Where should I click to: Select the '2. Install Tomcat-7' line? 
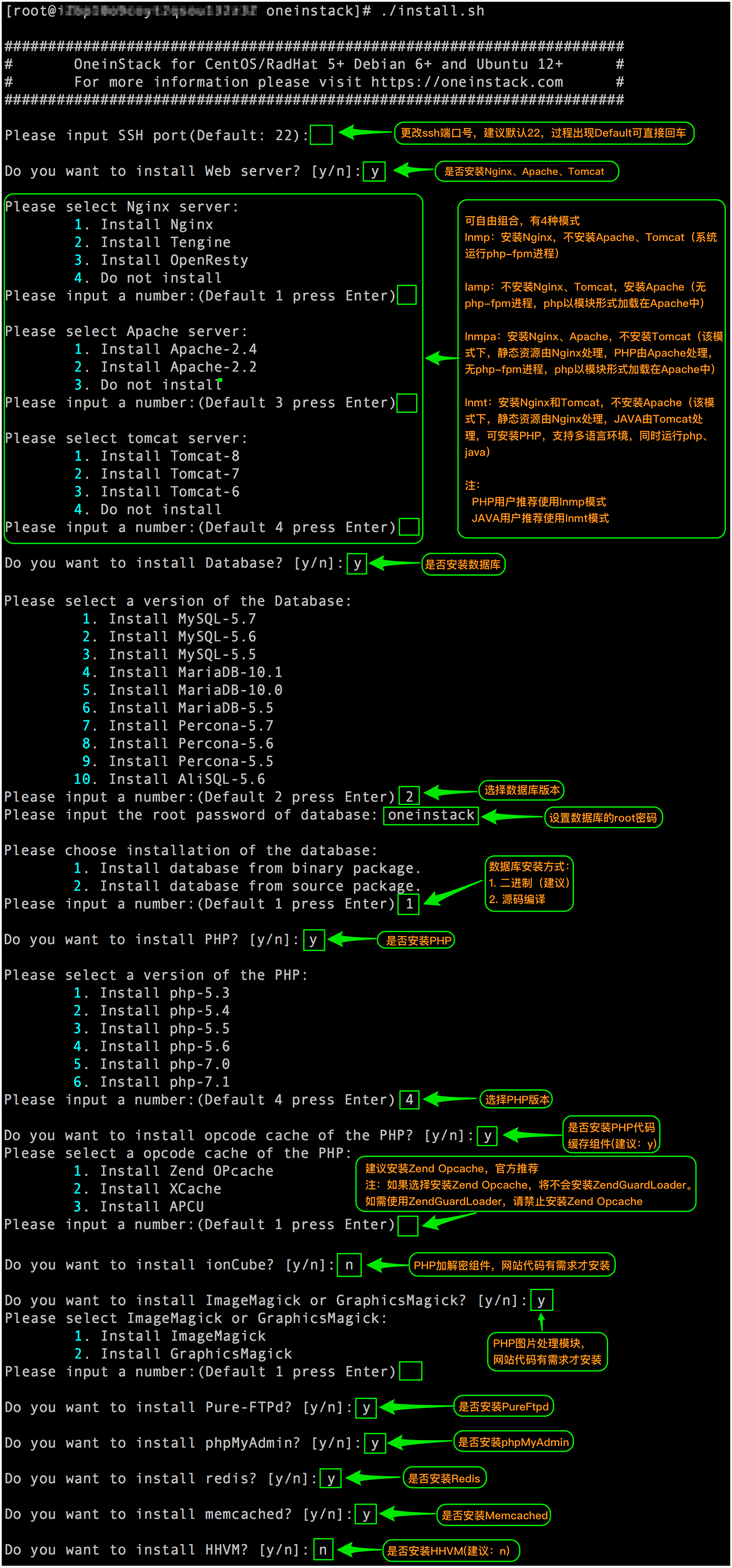pyautogui.click(x=157, y=474)
